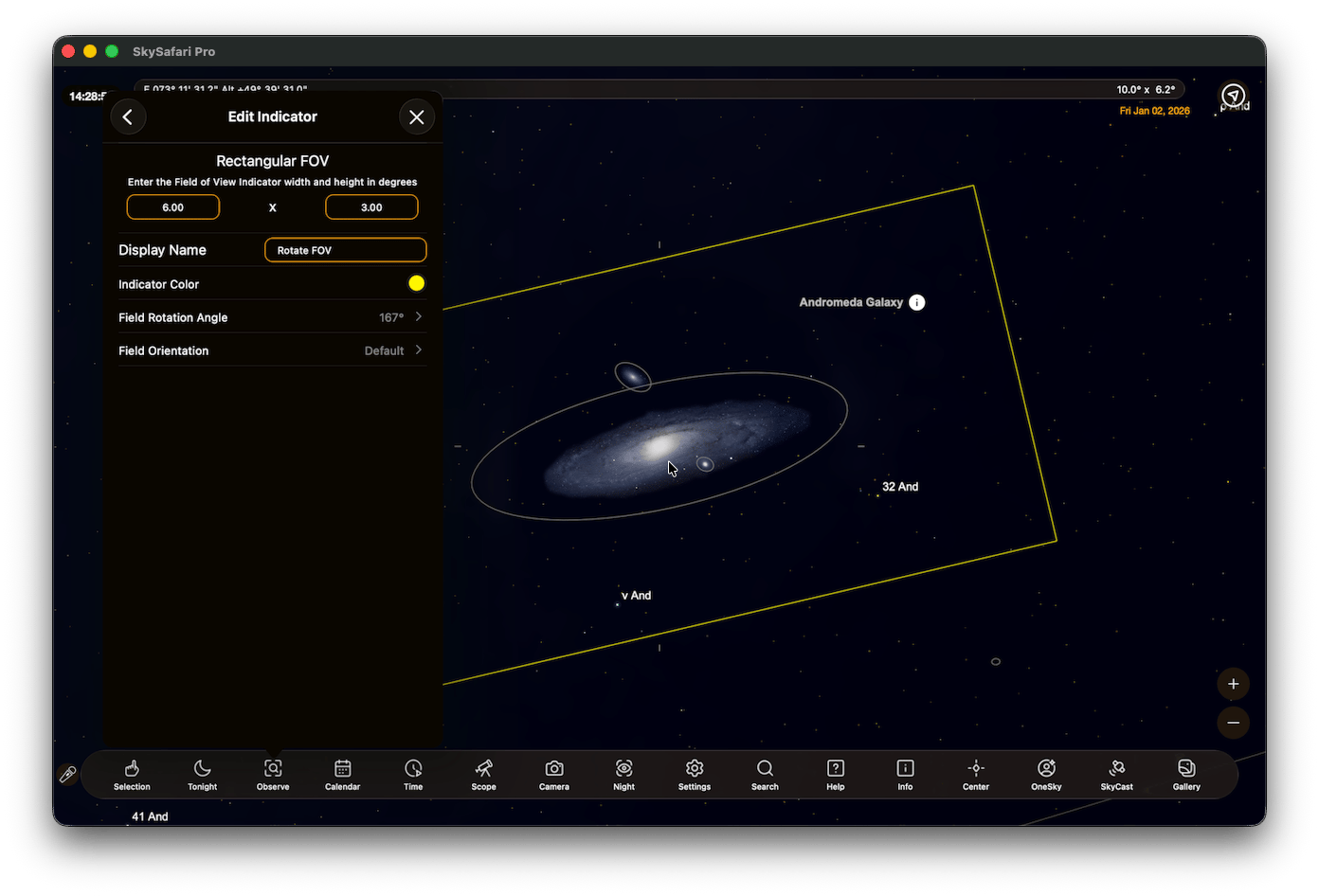Click the FOV height field 3.00
The image size is (1319, 896).
(371, 207)
